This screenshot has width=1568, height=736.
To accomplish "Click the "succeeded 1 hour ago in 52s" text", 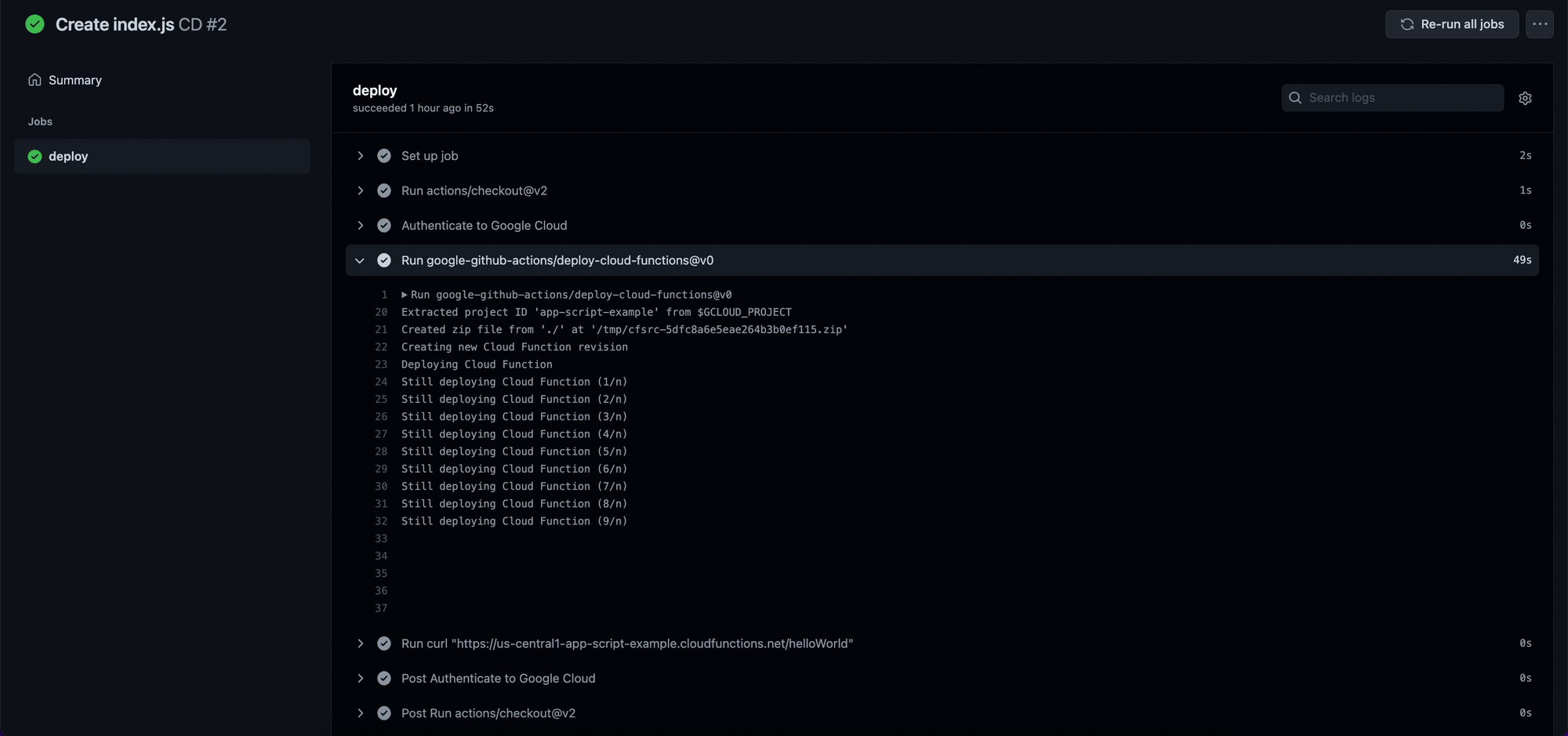I will tap(423, 108).
